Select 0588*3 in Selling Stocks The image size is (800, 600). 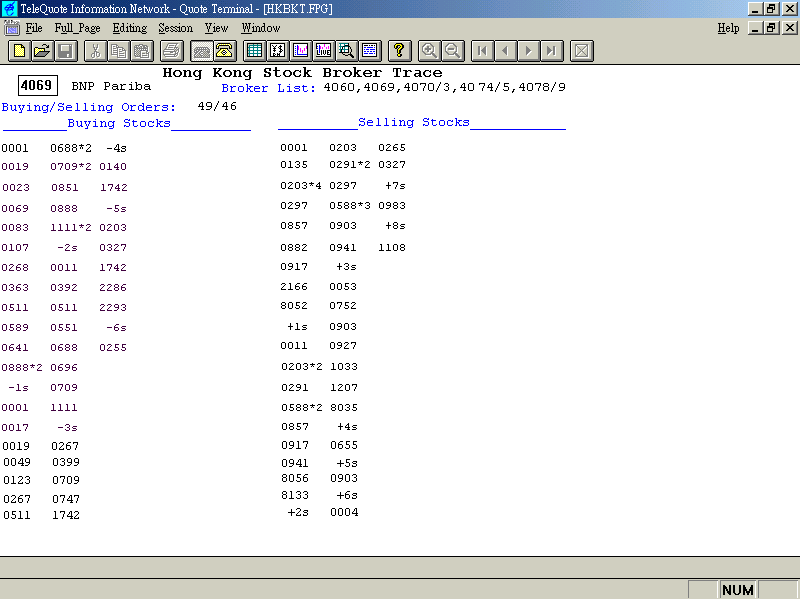point(350,206)
